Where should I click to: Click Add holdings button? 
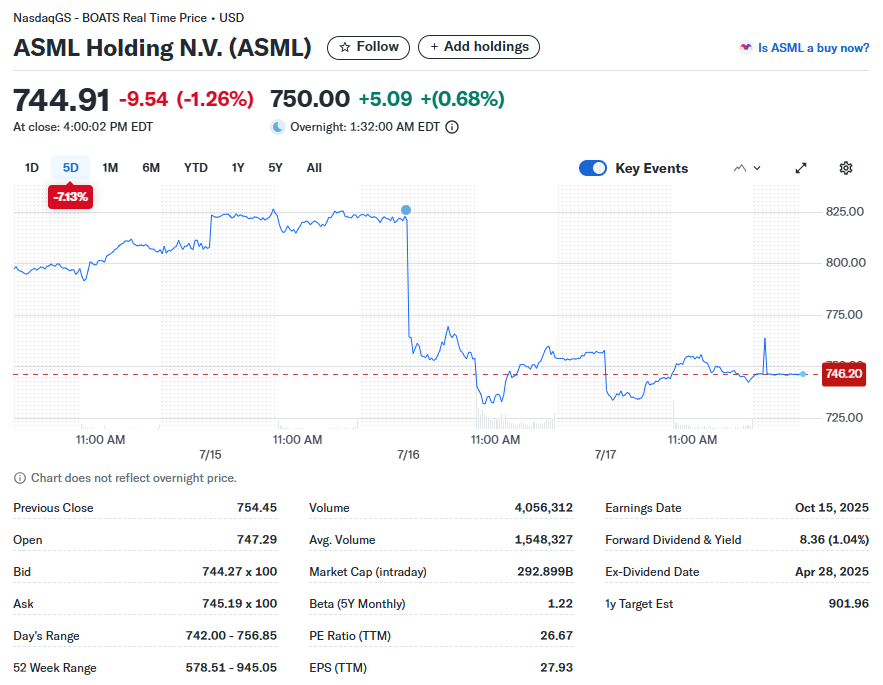pyautogui.click(x=479, y=47)
